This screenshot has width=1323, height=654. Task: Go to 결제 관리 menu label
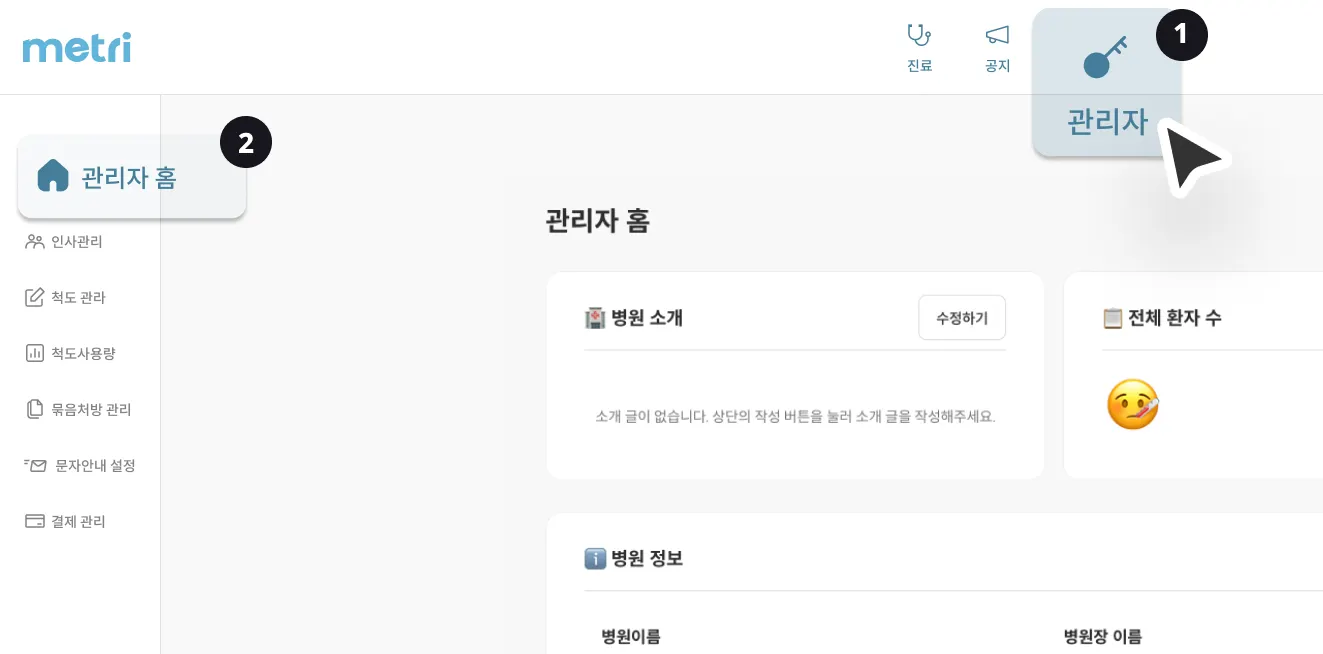point(78,521)
